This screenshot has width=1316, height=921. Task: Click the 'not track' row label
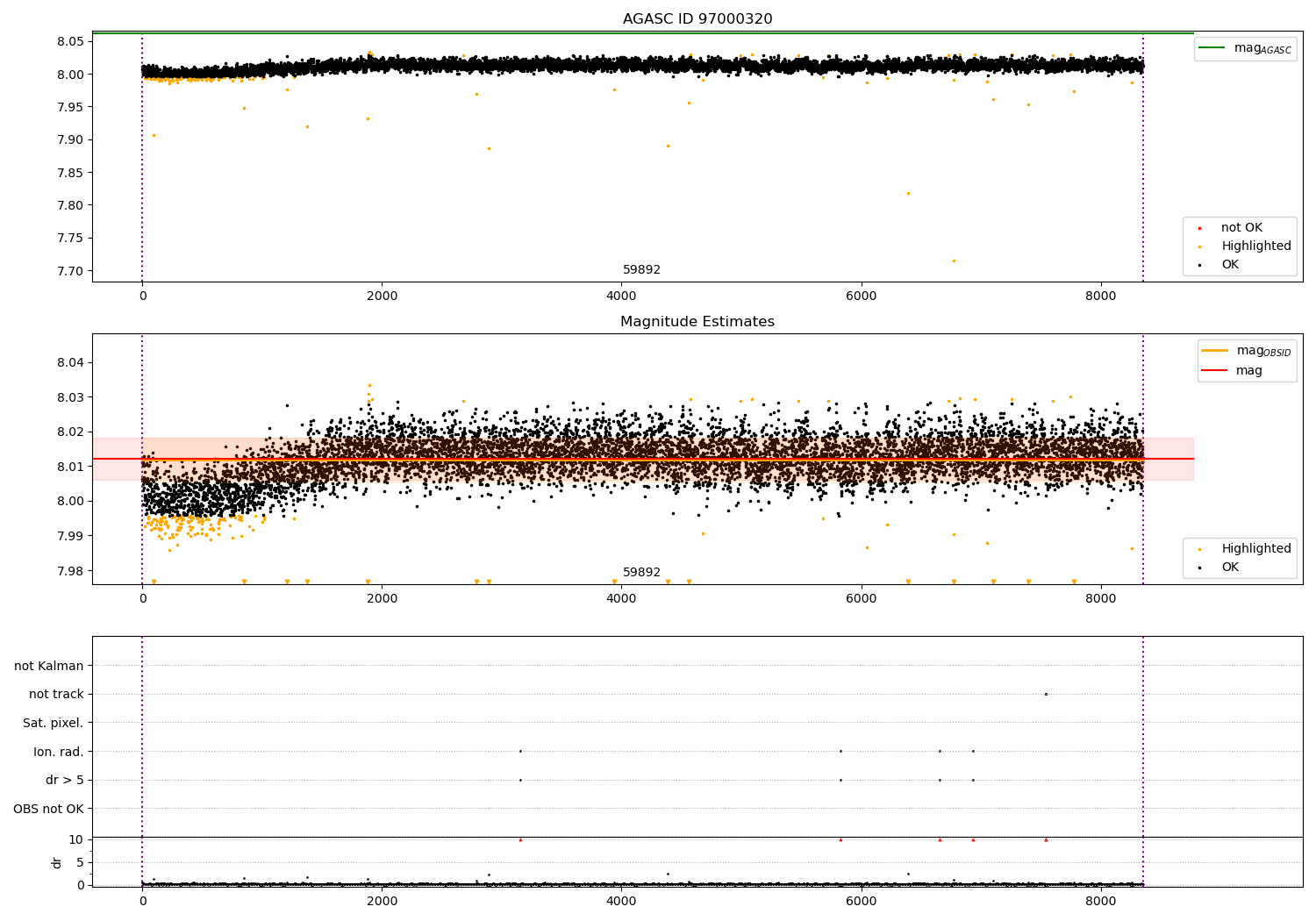(x=56, y=694)
